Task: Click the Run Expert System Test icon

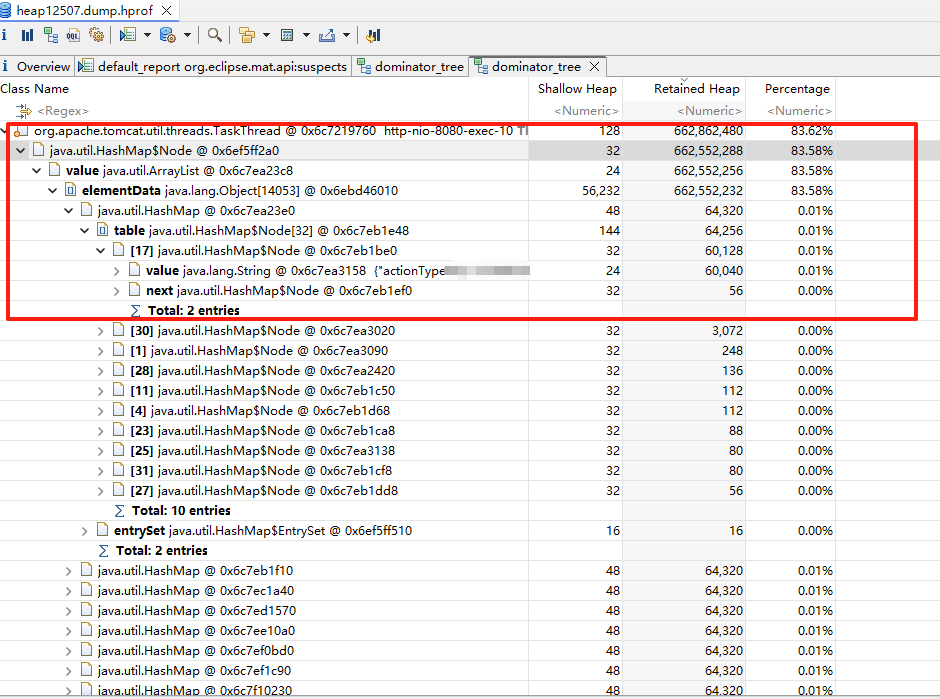Action: click(x=127, y=35)
